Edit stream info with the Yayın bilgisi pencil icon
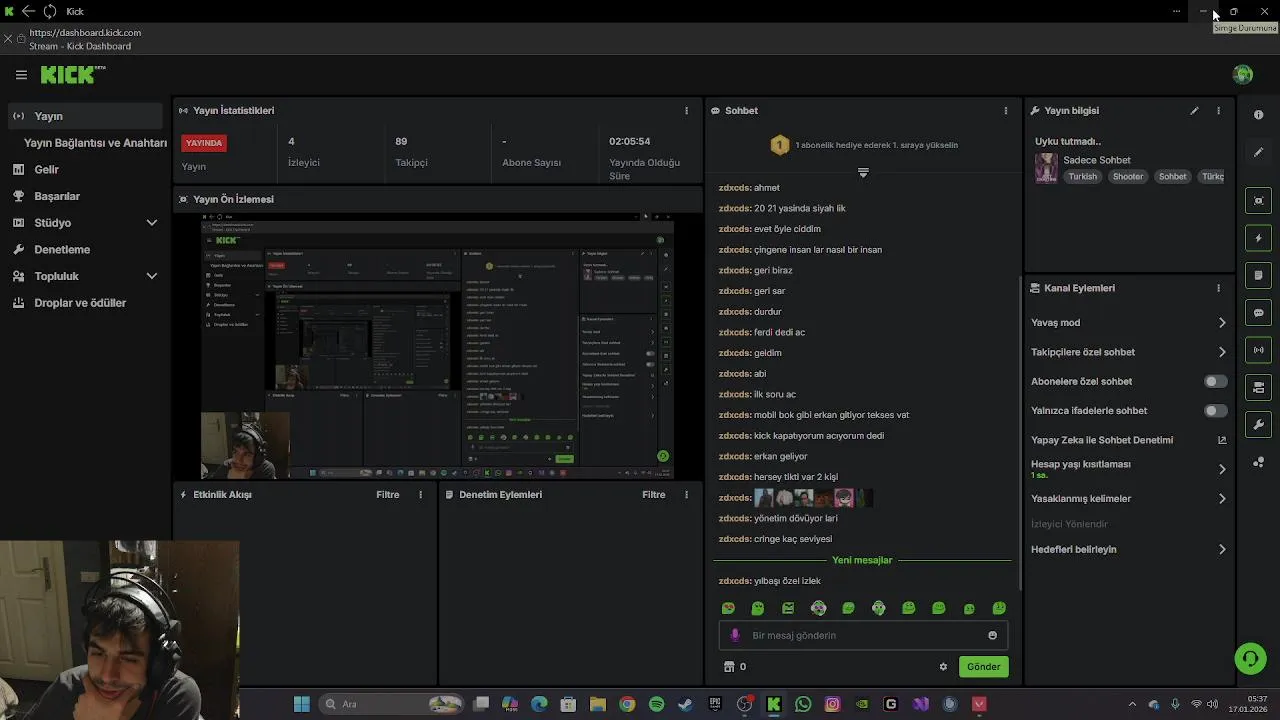The width and height of the screenshot is (1280, 720). tap(1194, 111)
